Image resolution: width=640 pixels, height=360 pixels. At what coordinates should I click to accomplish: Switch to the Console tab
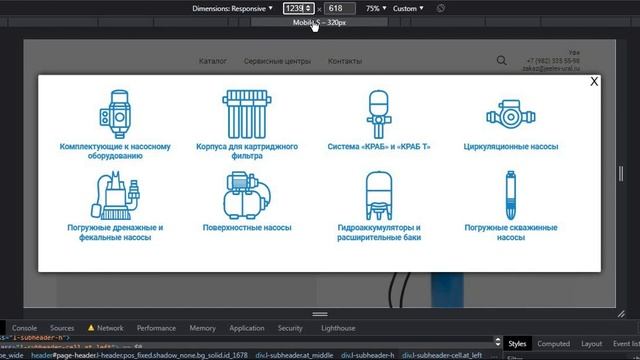[24, 328]
